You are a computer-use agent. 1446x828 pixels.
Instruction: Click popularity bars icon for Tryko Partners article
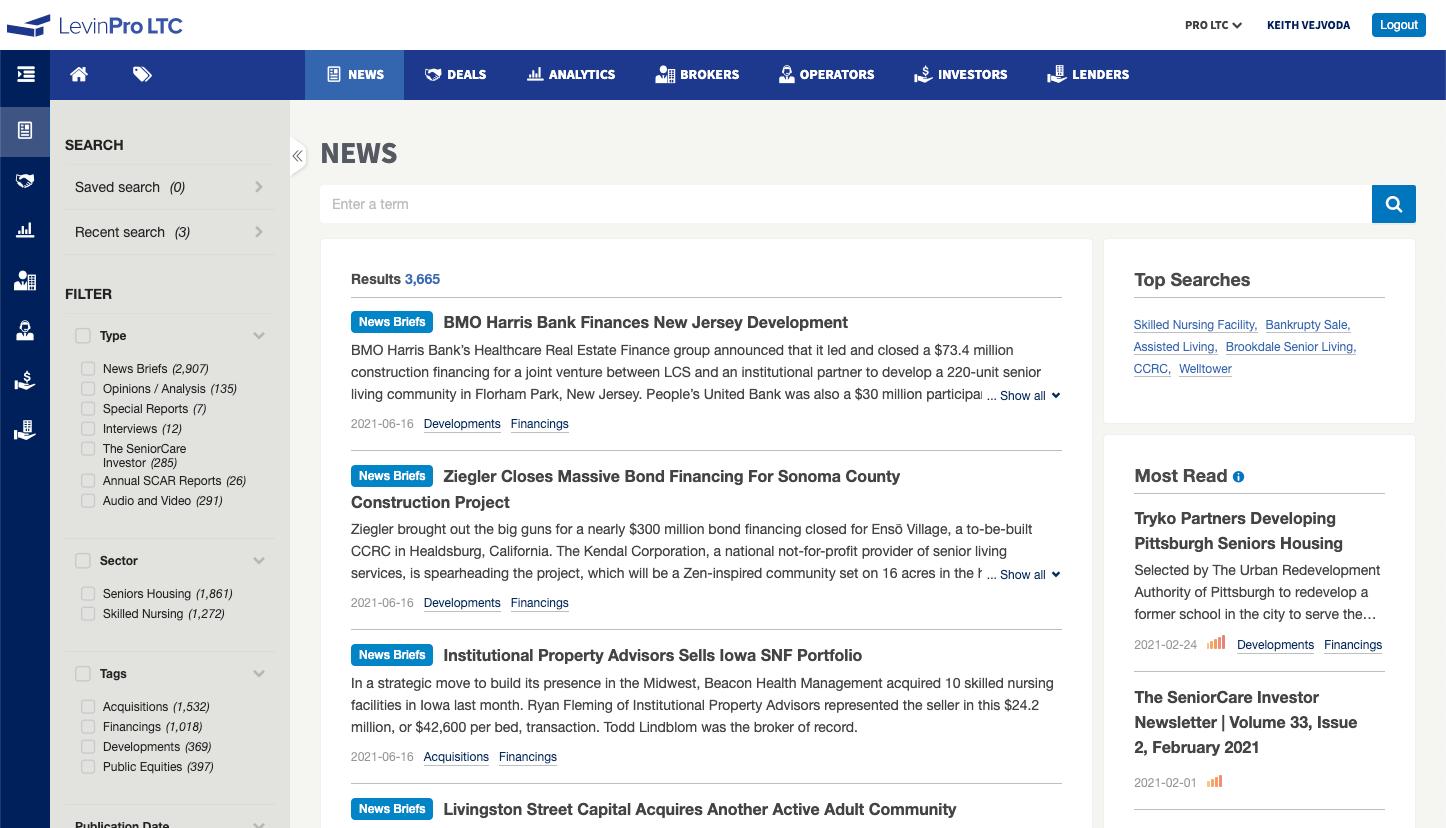1216,643
